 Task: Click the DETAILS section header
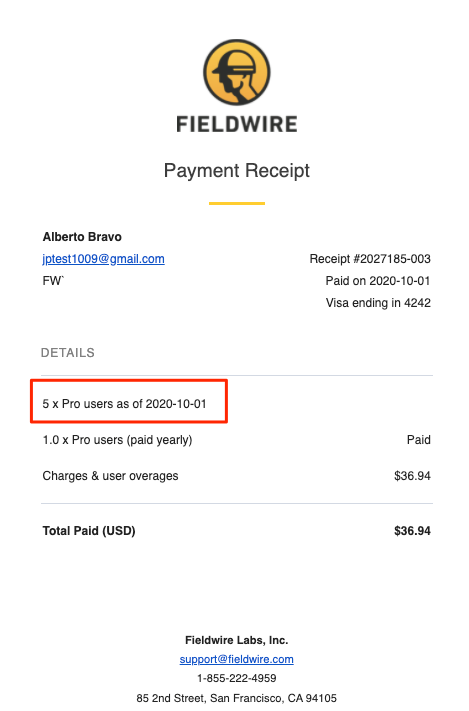68,352
